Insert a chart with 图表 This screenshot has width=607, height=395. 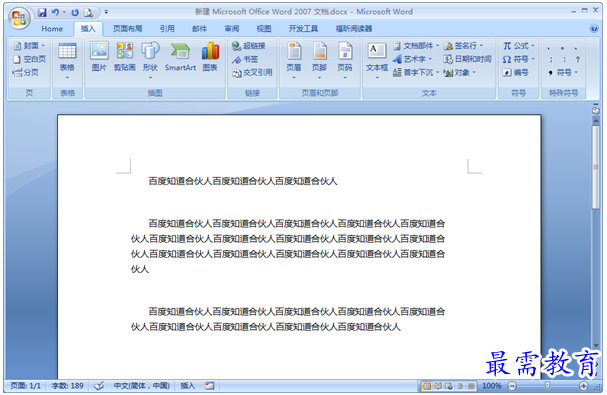pos(210,57)
